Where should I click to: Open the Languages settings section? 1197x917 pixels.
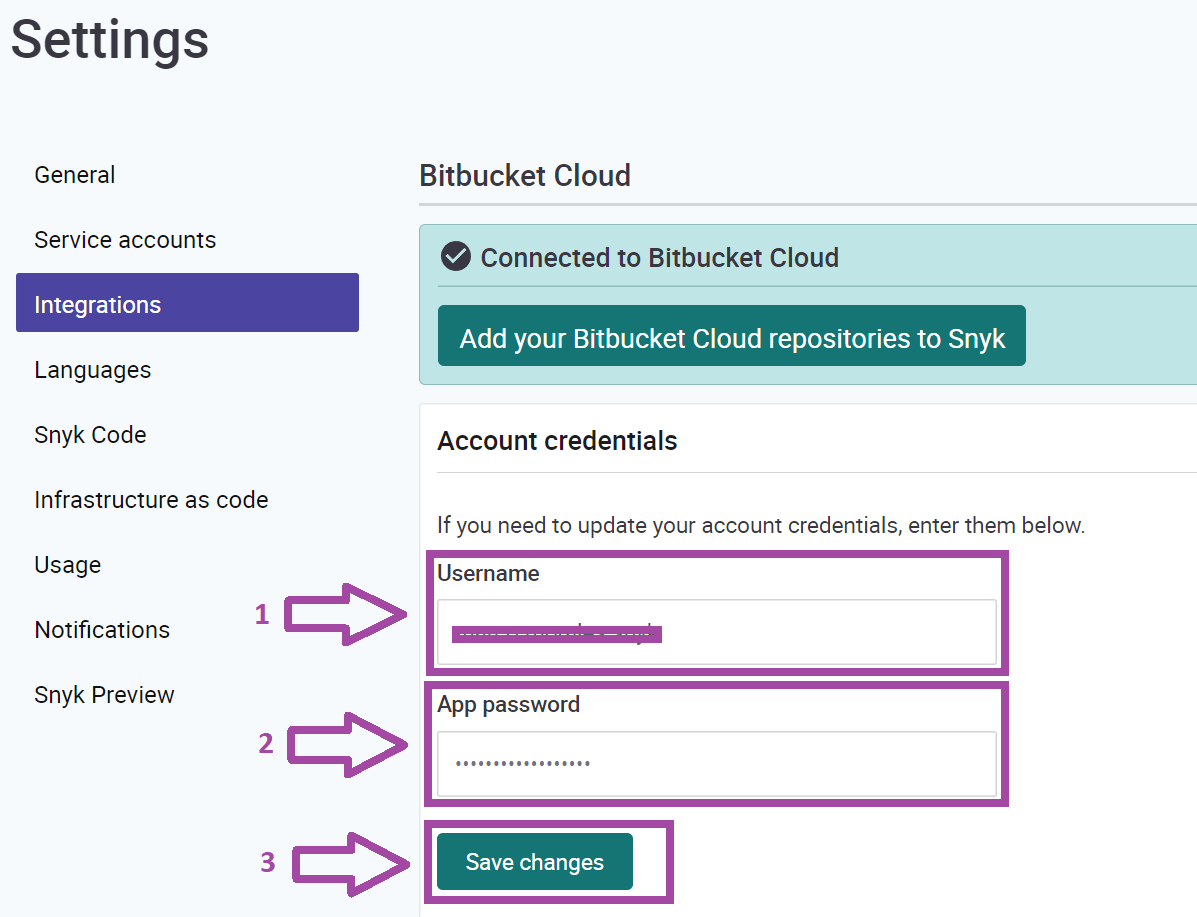[x=92, y=369]
